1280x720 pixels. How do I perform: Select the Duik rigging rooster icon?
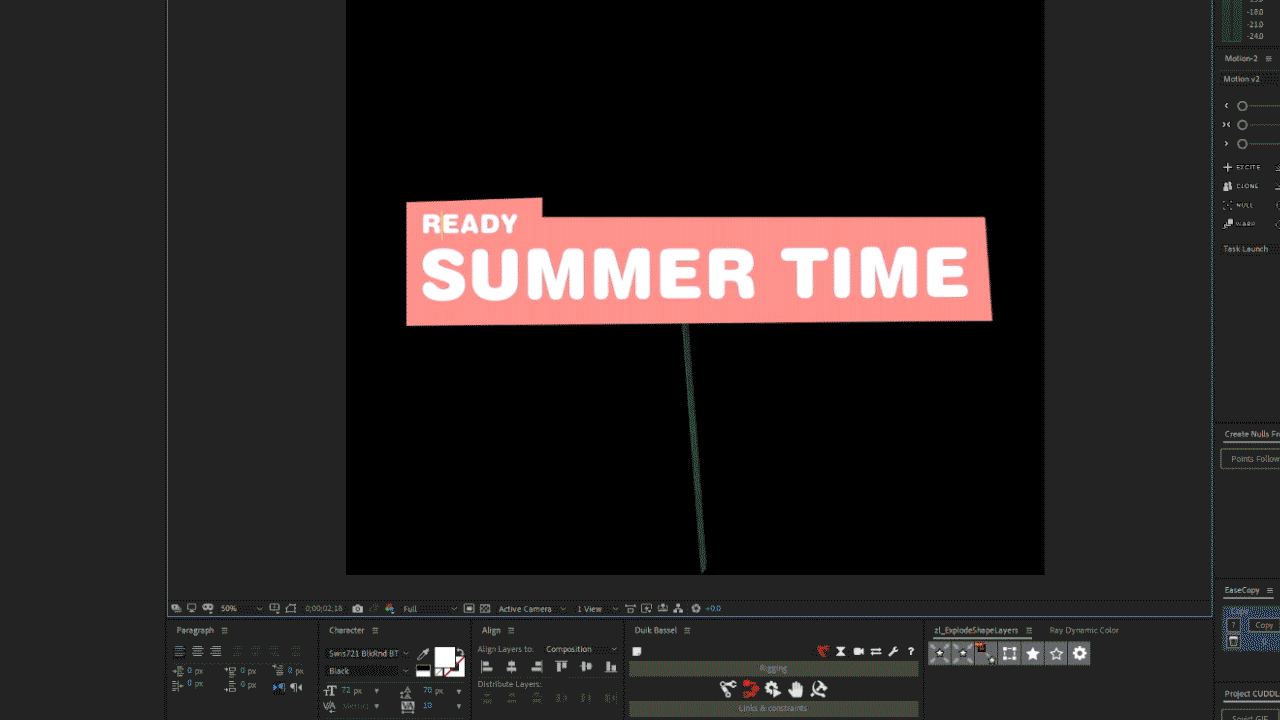[x=824, y=651]
